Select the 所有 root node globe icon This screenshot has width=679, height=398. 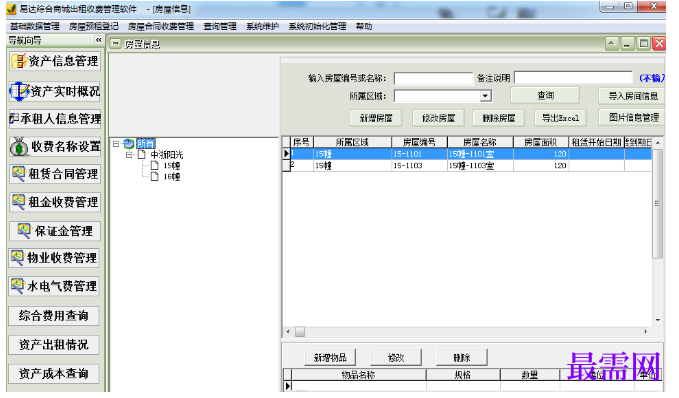129,144
